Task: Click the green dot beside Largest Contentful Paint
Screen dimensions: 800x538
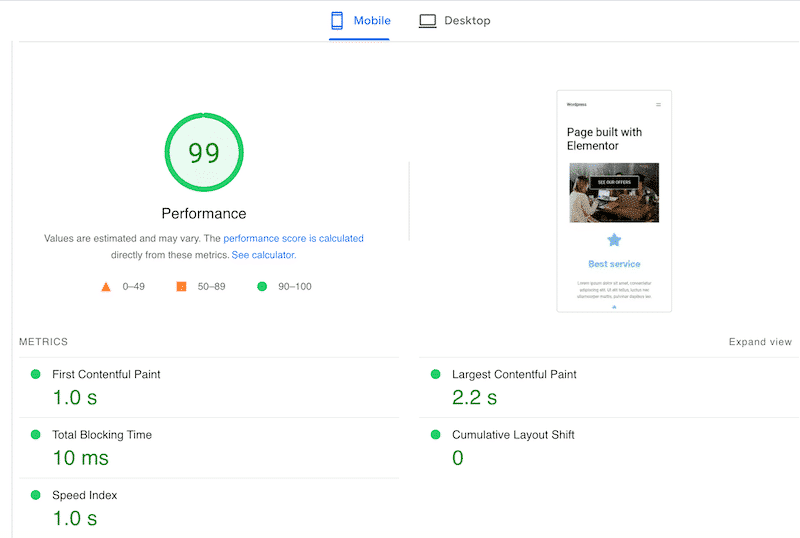Action: (435, 374)
